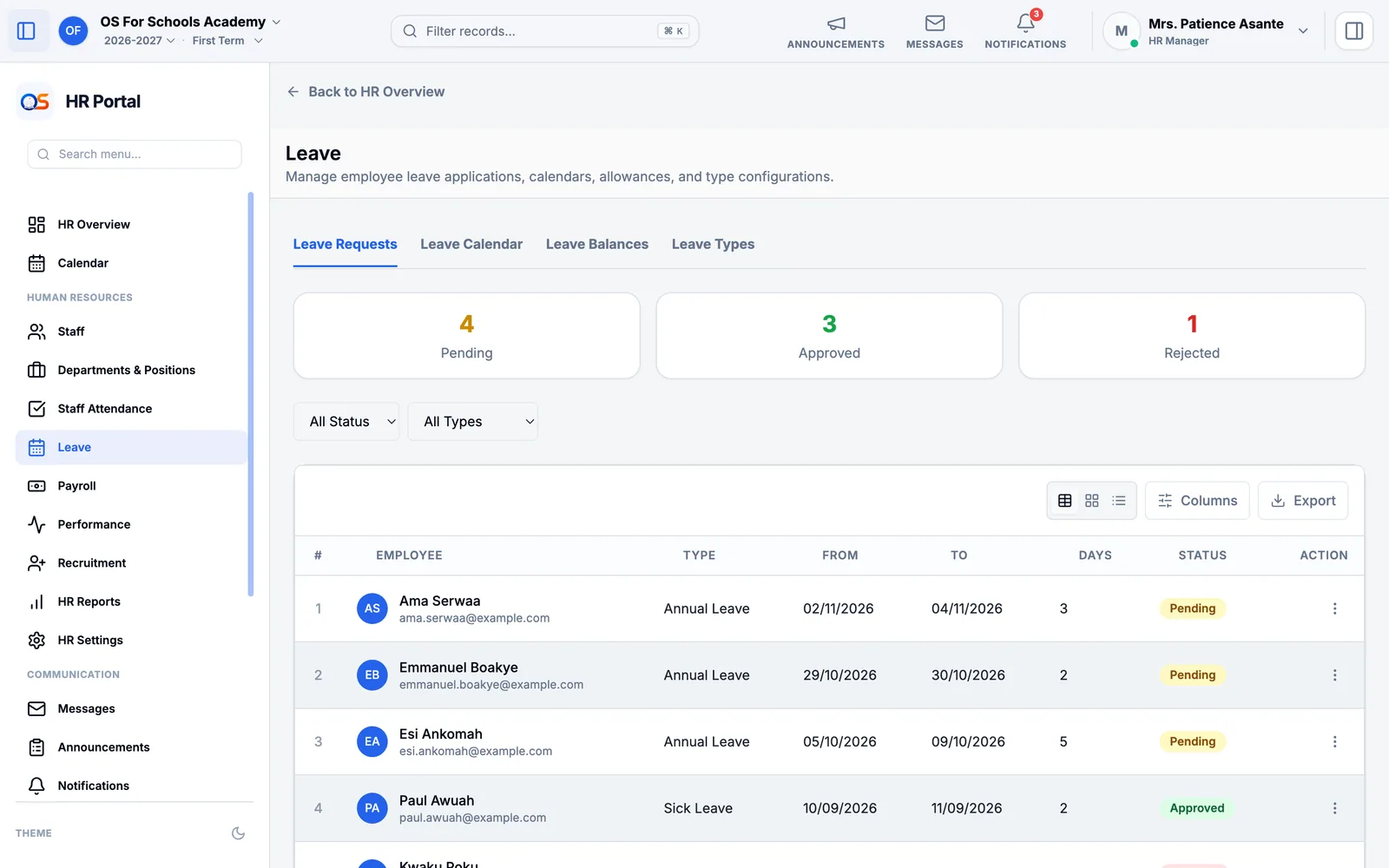Image resolution: width=1389 pixels, height=868 pixels.
Task: Open the right side panel icon
Action: [1353, 31]
